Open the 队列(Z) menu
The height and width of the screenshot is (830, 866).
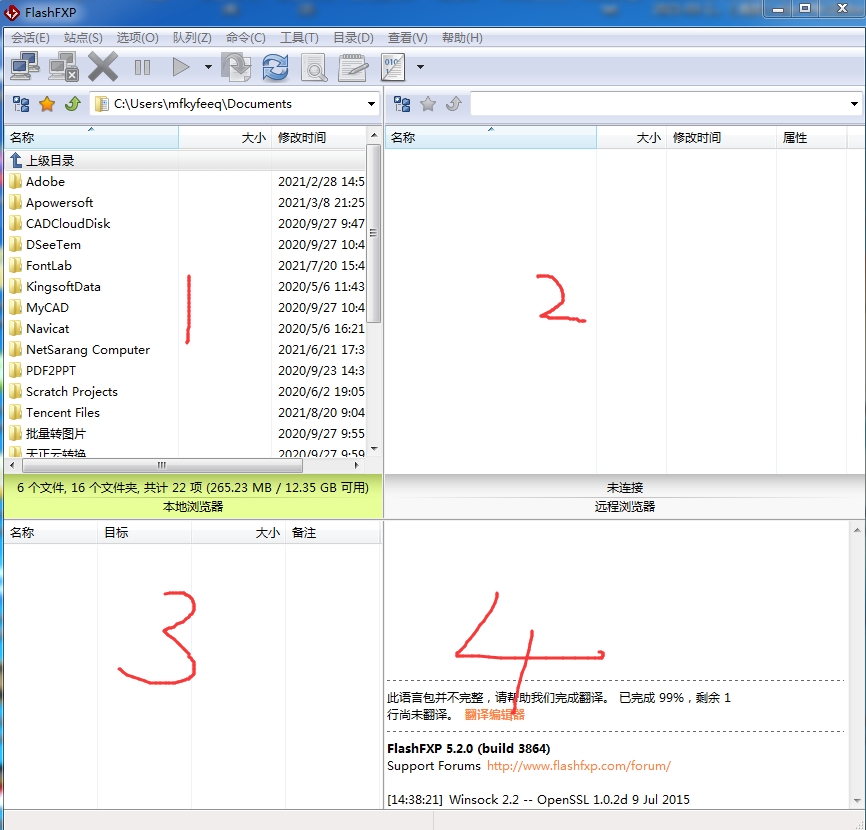click(x=192, y=38)
